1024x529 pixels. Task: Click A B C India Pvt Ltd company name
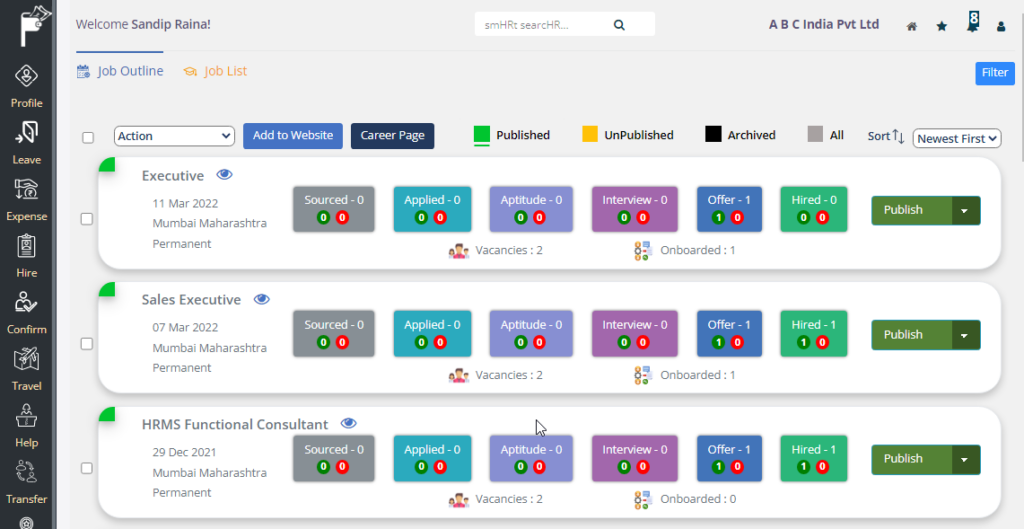click(x=824, y=24)
